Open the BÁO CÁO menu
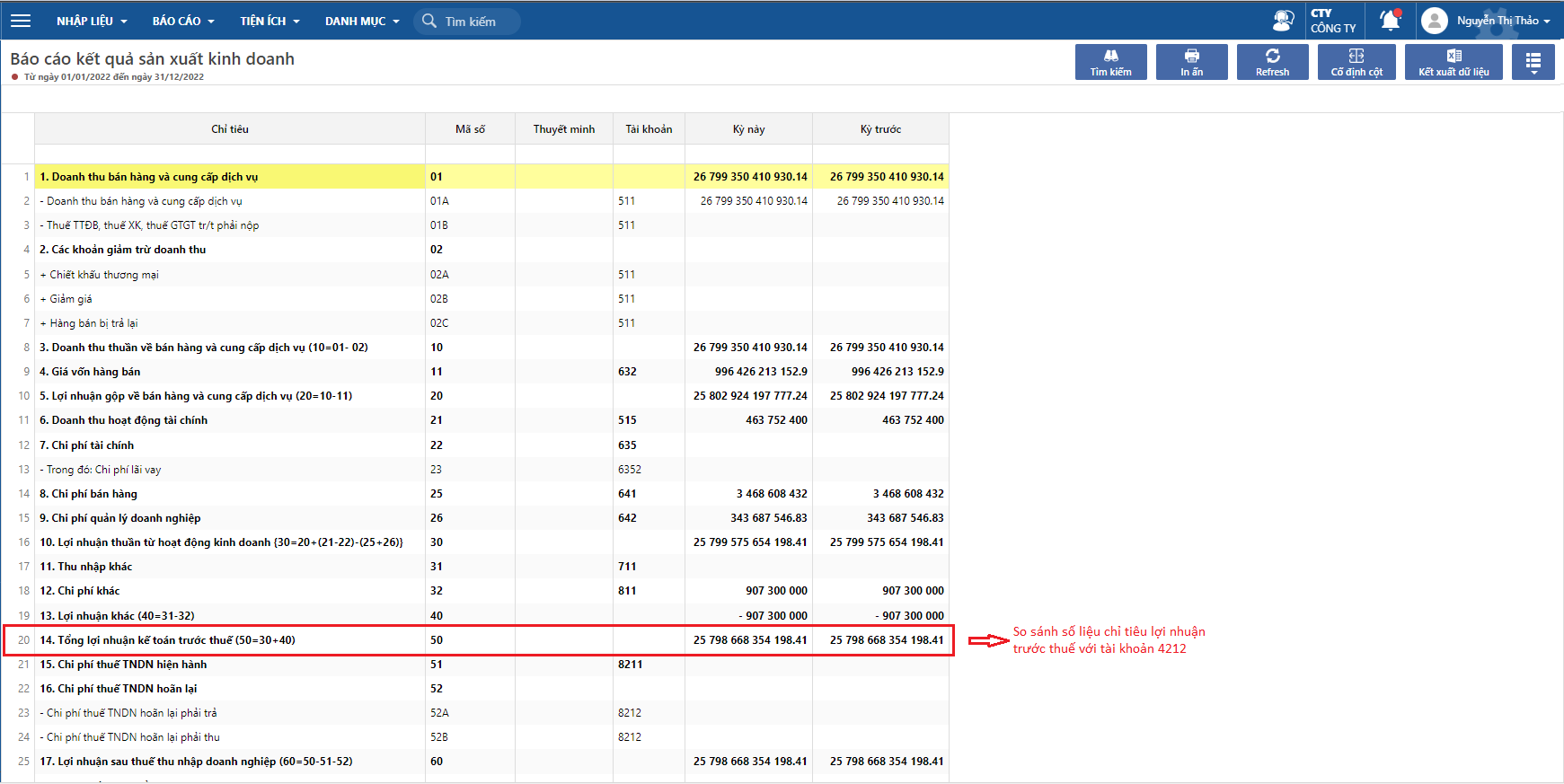Viewport: 1564px width, 784px height. coord(183,21)
